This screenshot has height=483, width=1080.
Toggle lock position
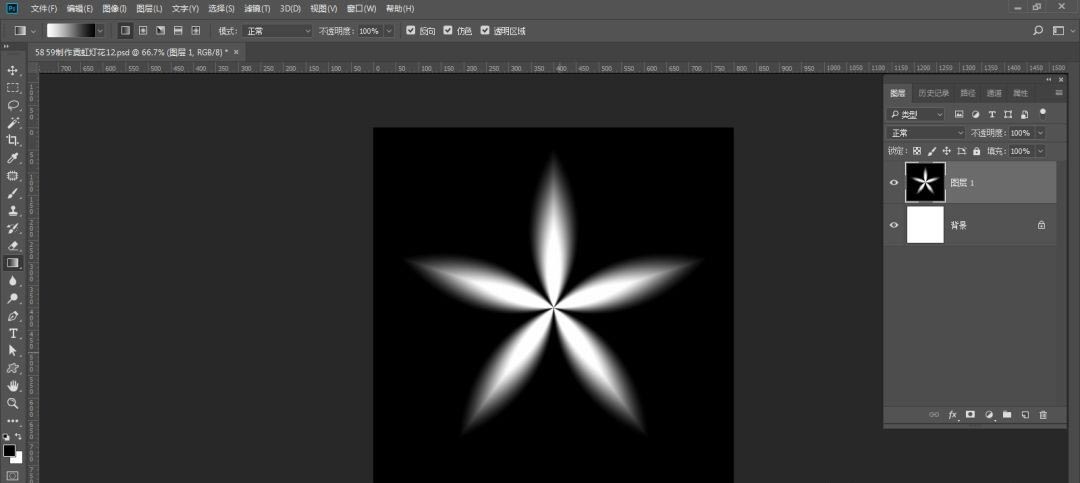coord(946,151)
